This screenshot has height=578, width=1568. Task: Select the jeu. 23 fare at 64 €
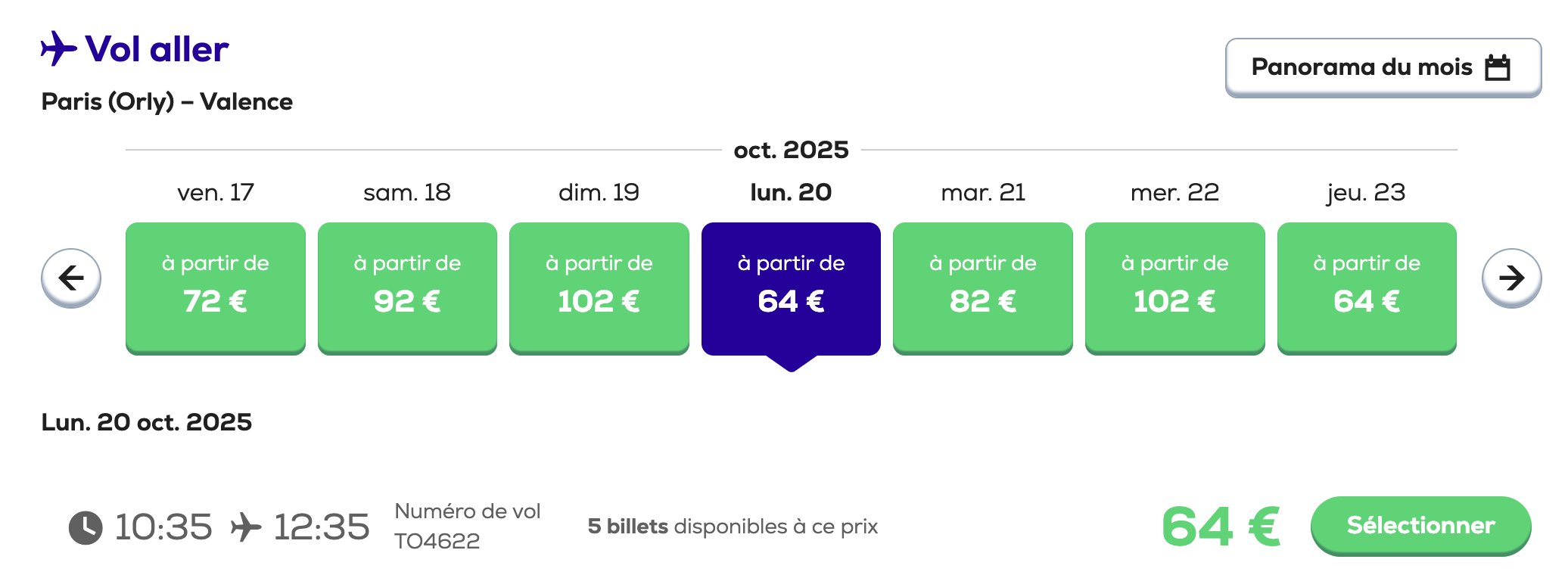1367,287
